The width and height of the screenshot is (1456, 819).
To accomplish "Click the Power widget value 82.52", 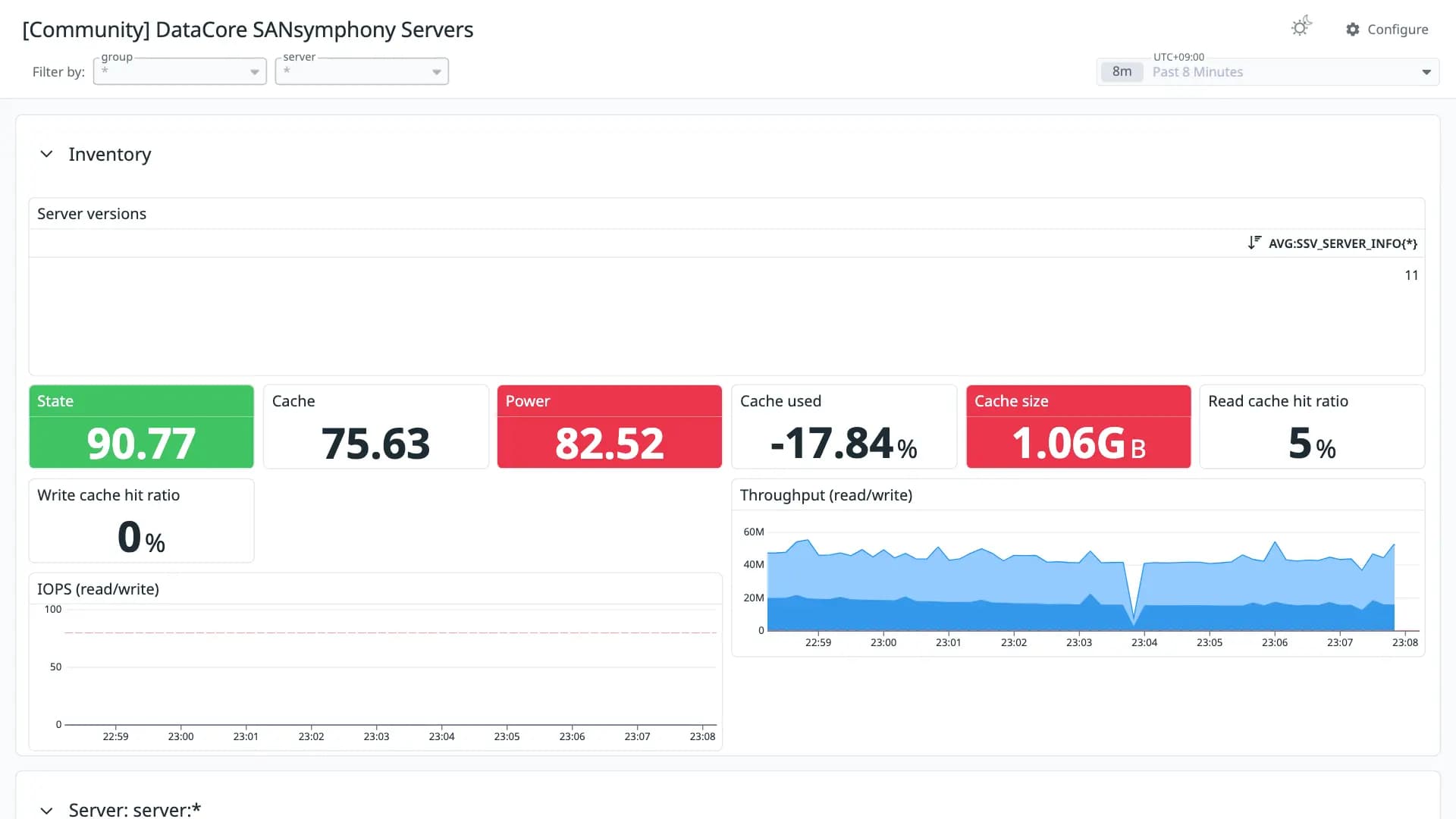I will (x=610, y=443).
